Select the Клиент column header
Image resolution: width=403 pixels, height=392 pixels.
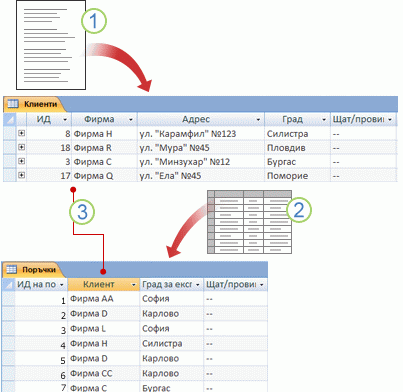104,284
